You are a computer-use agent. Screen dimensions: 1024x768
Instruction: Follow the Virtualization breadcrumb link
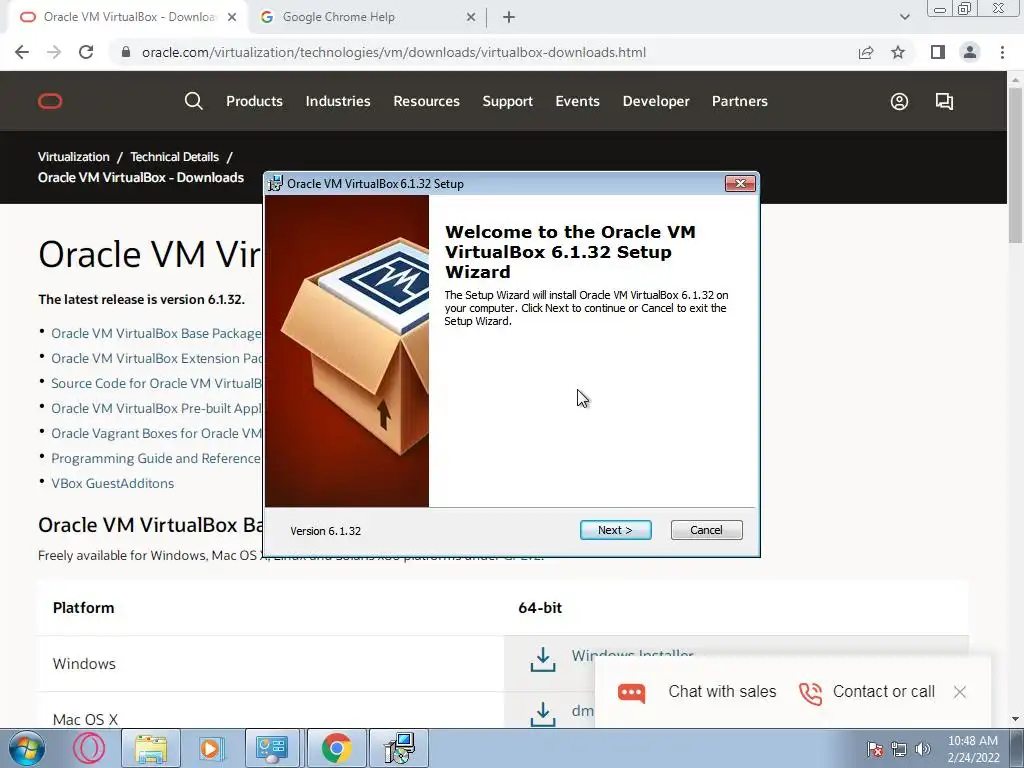[x=74, y=157]
